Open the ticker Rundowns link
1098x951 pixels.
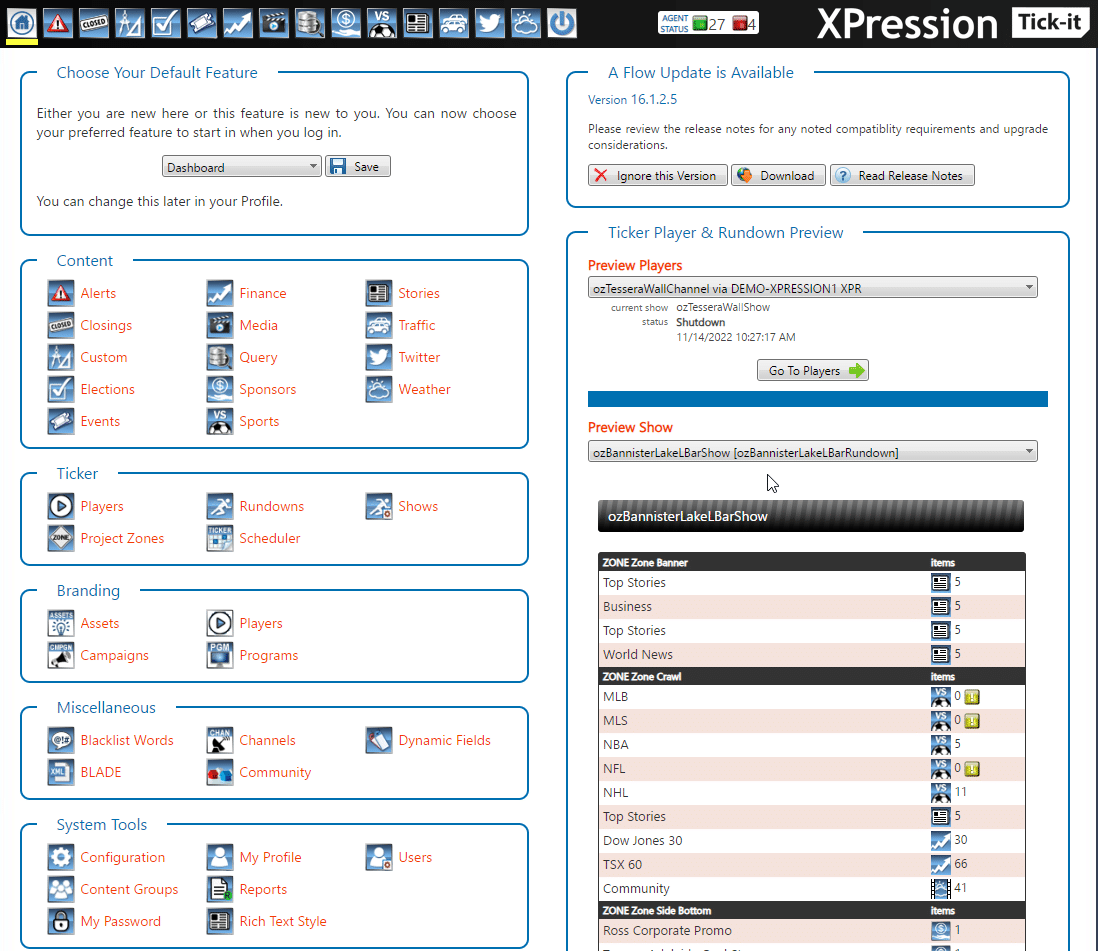[272, 506]
